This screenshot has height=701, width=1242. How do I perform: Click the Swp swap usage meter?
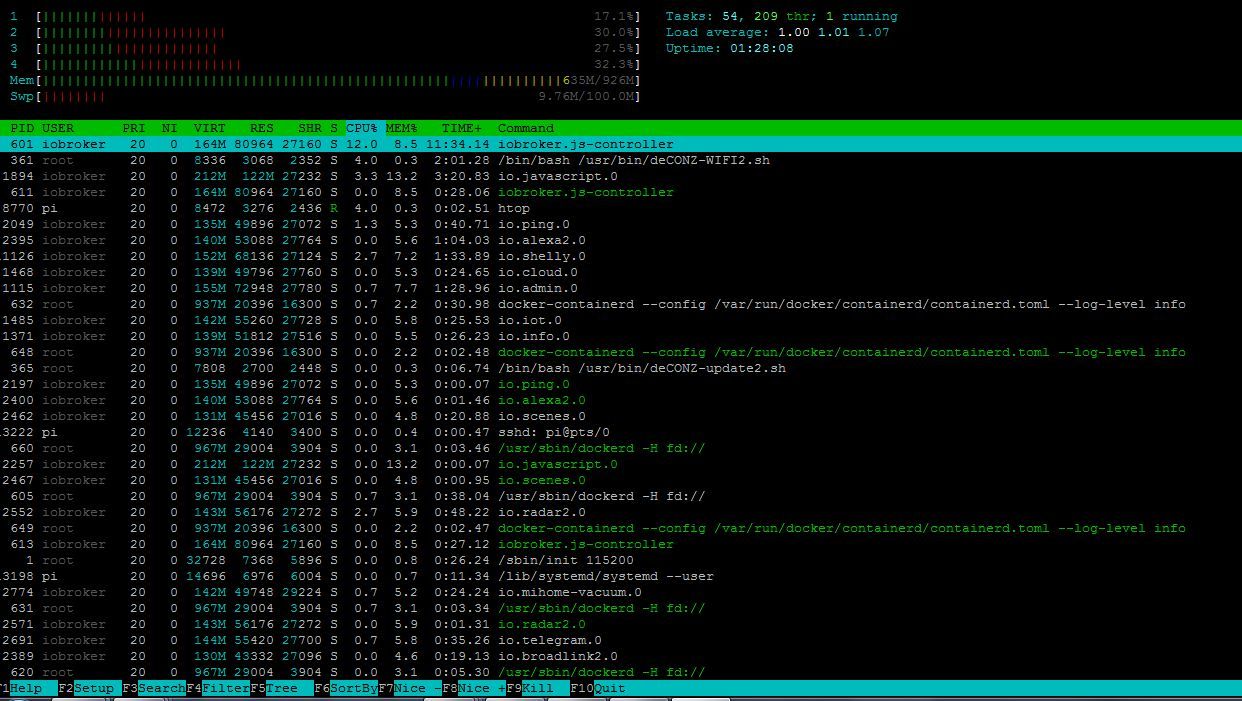pos(324,96)
